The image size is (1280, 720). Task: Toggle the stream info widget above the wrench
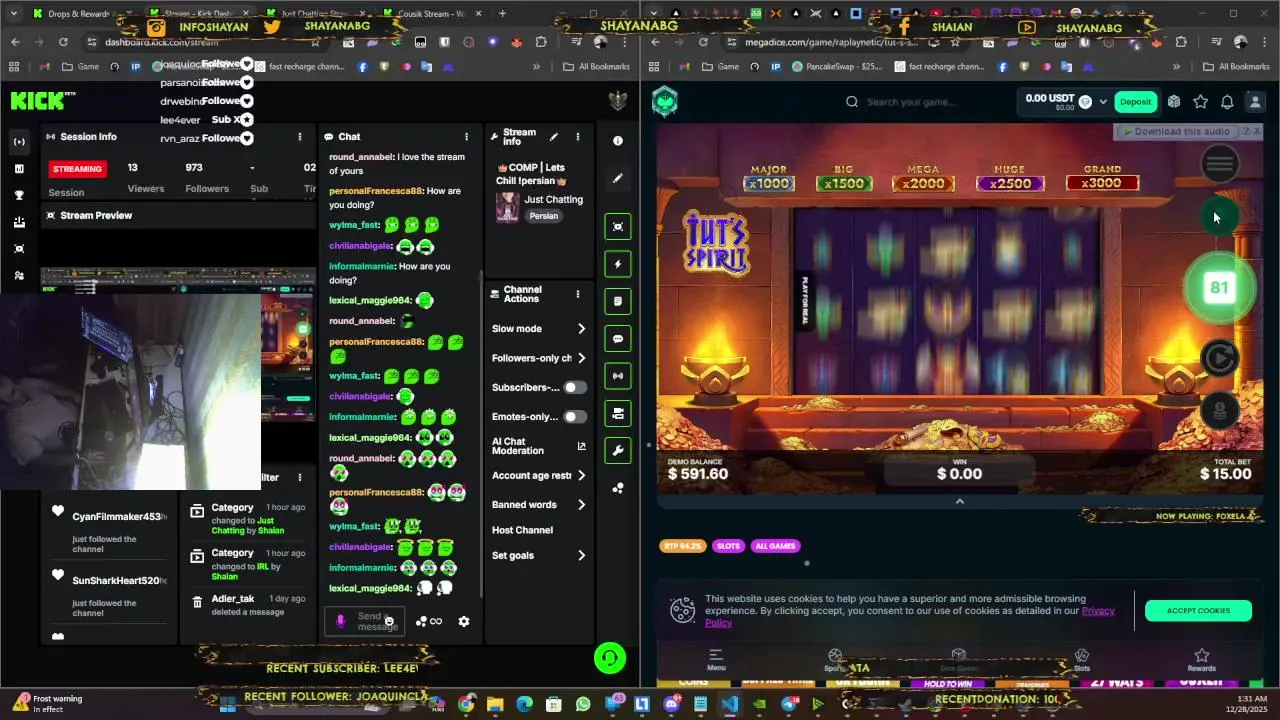point(618,413)
